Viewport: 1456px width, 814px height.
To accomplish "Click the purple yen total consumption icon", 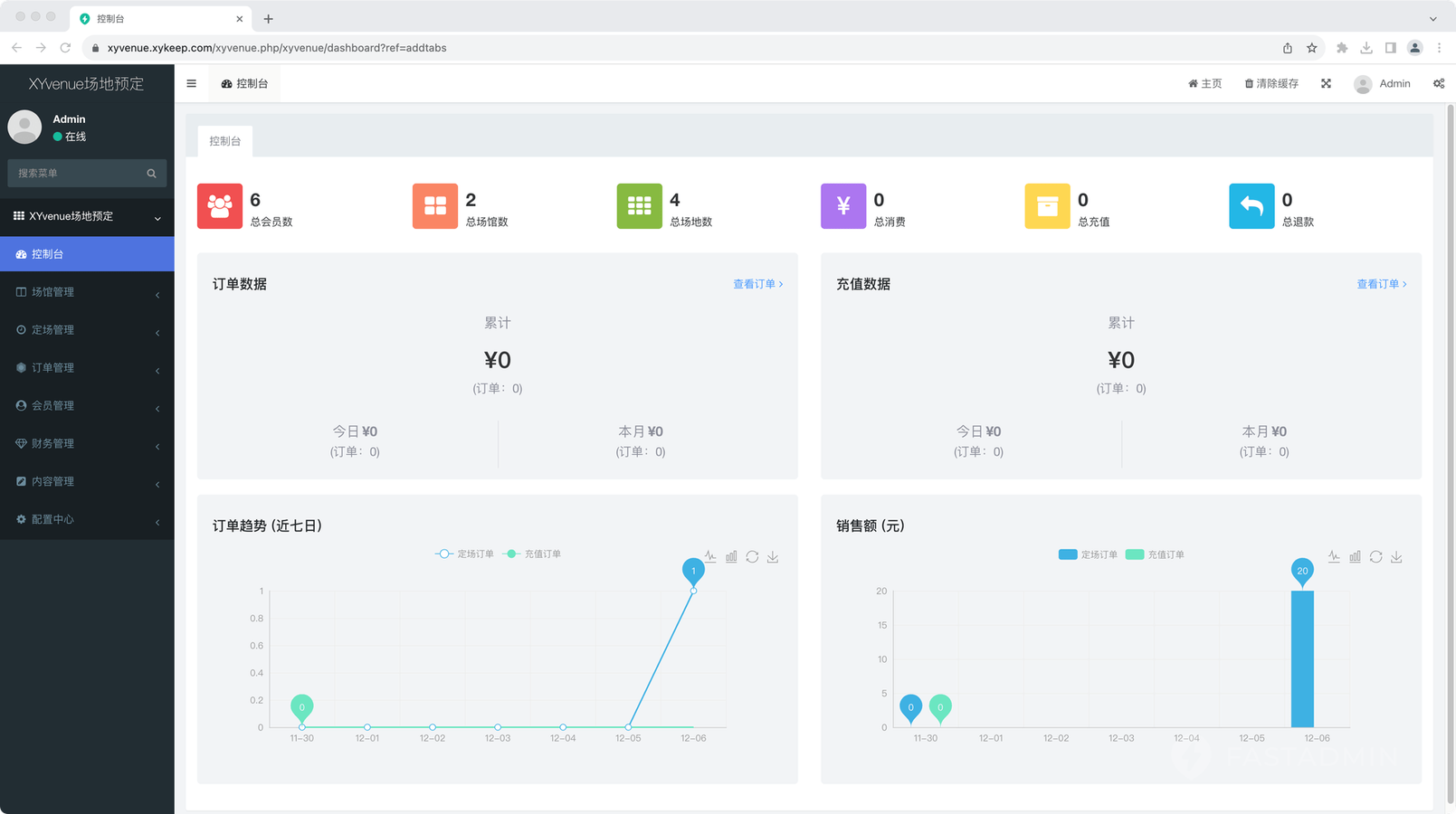I will (843, 206).
